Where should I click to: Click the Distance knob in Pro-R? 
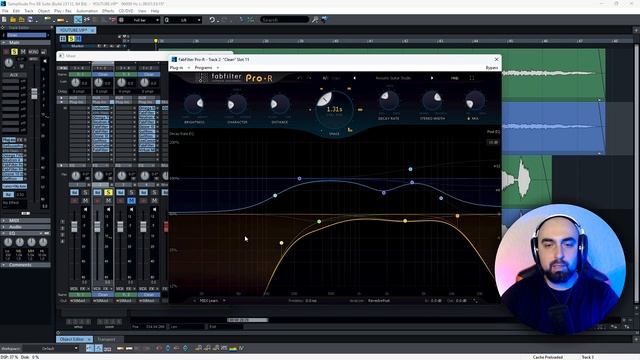pos(280,104)
